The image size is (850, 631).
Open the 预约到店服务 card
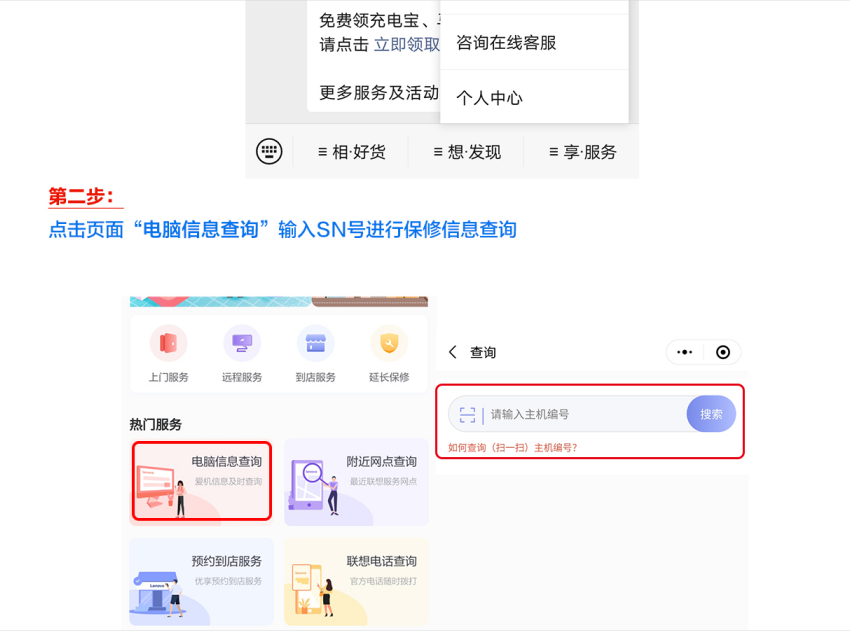(x=202, y=582)
